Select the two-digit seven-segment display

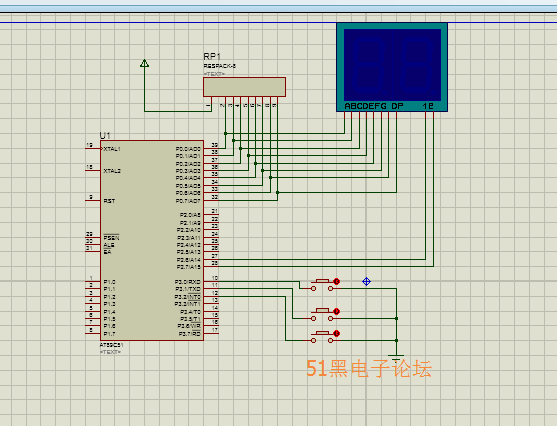point(392,67)
